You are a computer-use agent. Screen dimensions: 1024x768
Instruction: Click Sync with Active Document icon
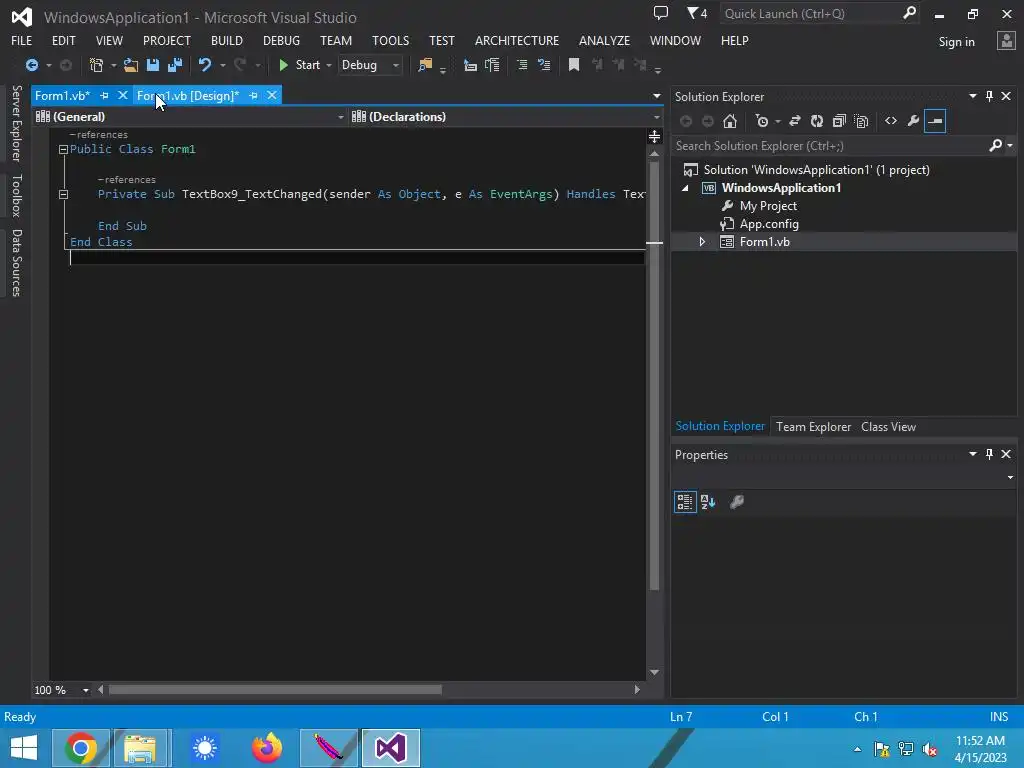pyautogui.click(x=795, y=121)
